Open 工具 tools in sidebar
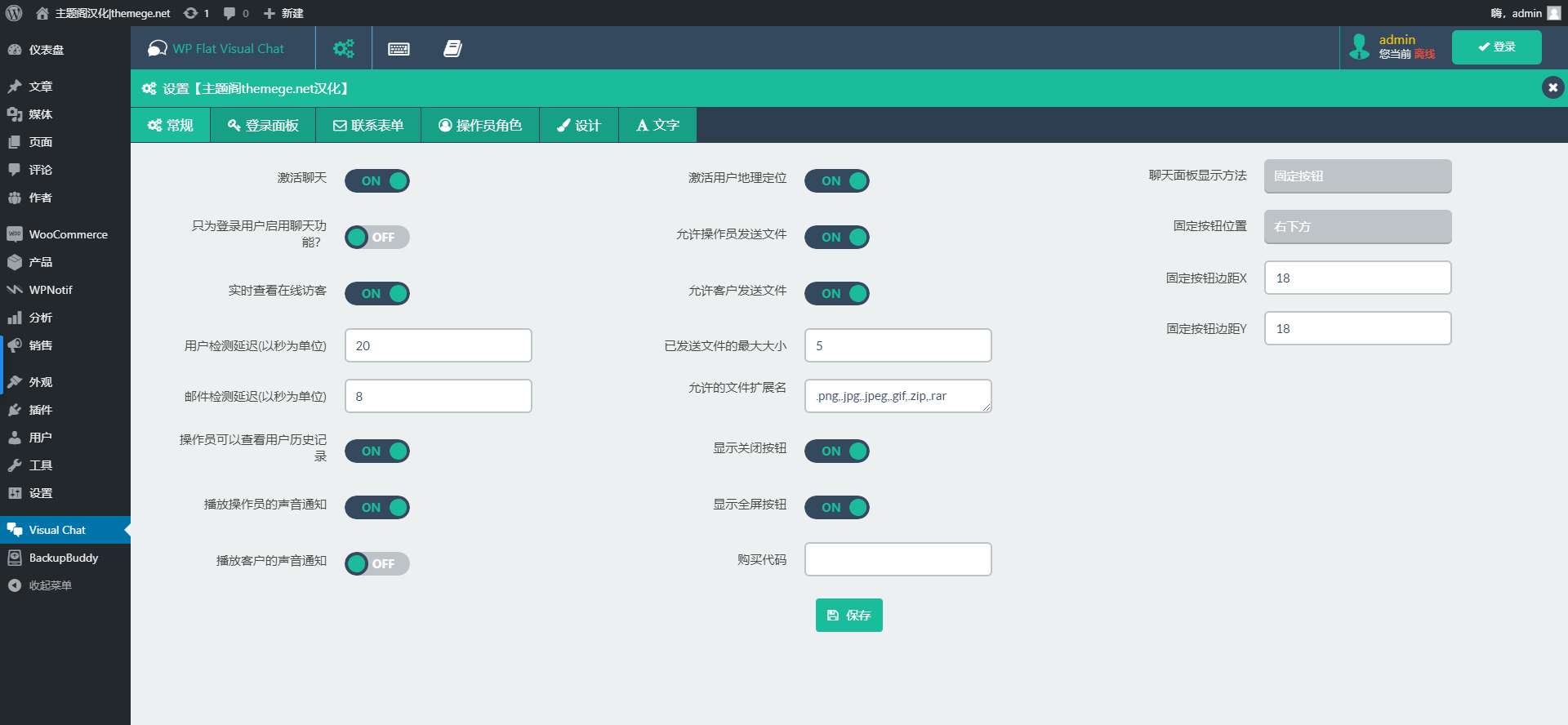 [x=65, y=465]
